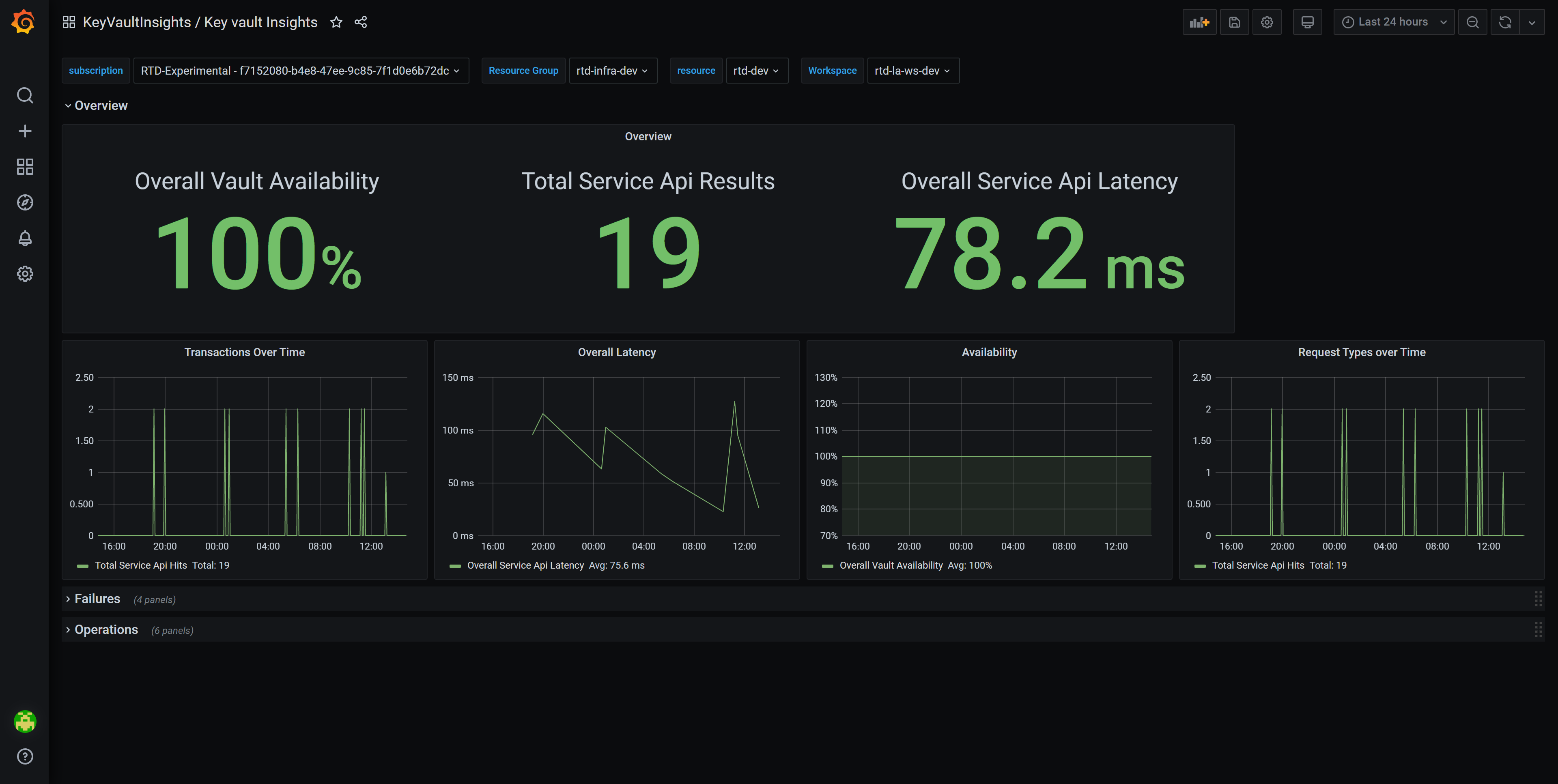1558x784 pixels.
Task: Click the Save dashboard icon
Action: tap(1234, 22)
